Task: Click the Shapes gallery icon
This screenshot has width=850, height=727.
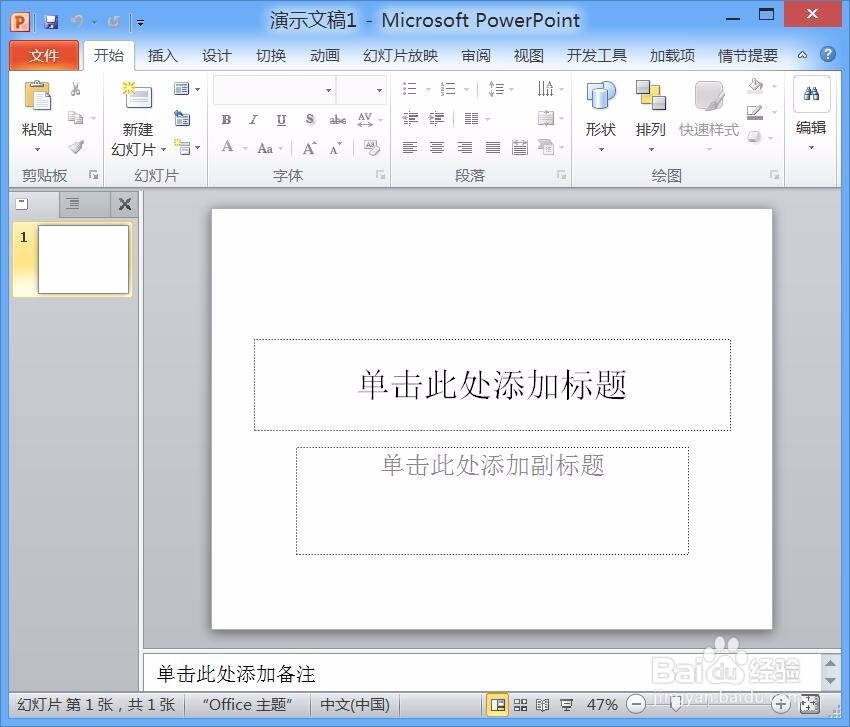Action: 601,96
